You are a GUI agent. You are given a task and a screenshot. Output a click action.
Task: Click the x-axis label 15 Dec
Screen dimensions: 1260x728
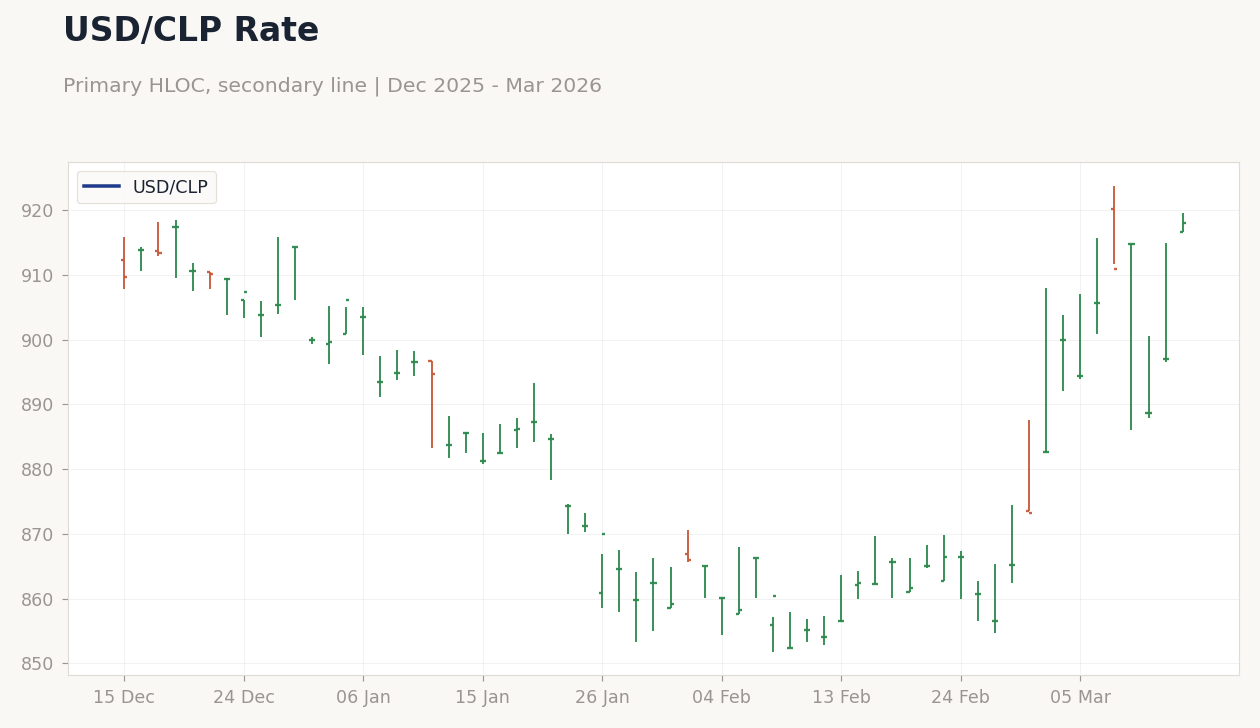[124, 698]
